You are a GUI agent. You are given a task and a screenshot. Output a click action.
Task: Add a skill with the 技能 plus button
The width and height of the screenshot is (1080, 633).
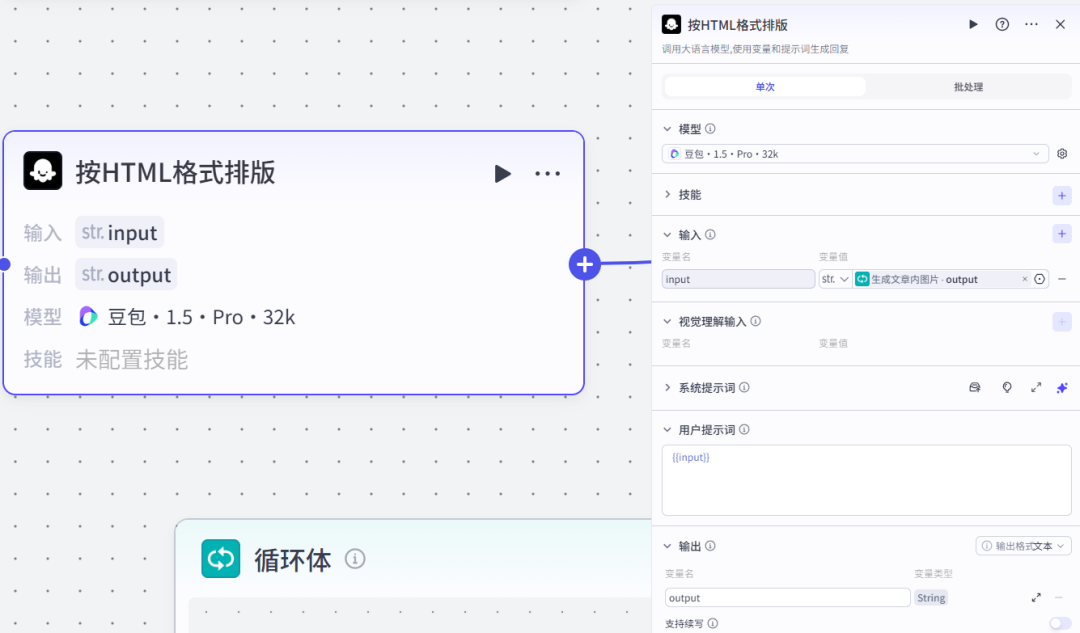pyautogui.click(x=1061, y=196)
